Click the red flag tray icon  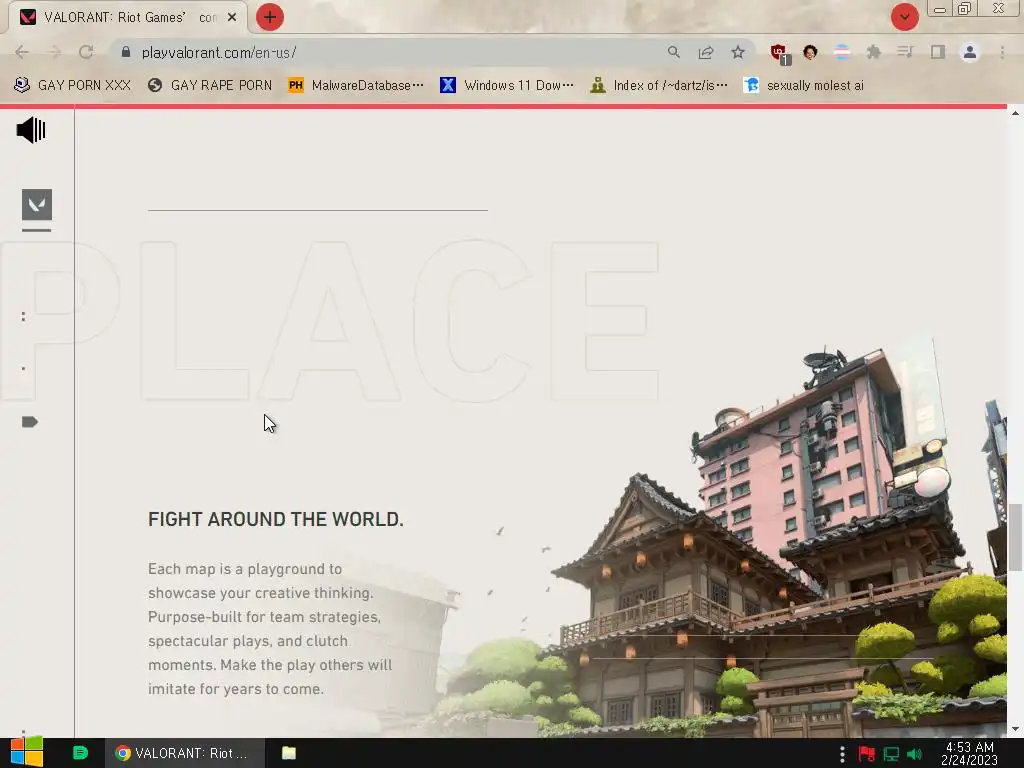point(867,754)
